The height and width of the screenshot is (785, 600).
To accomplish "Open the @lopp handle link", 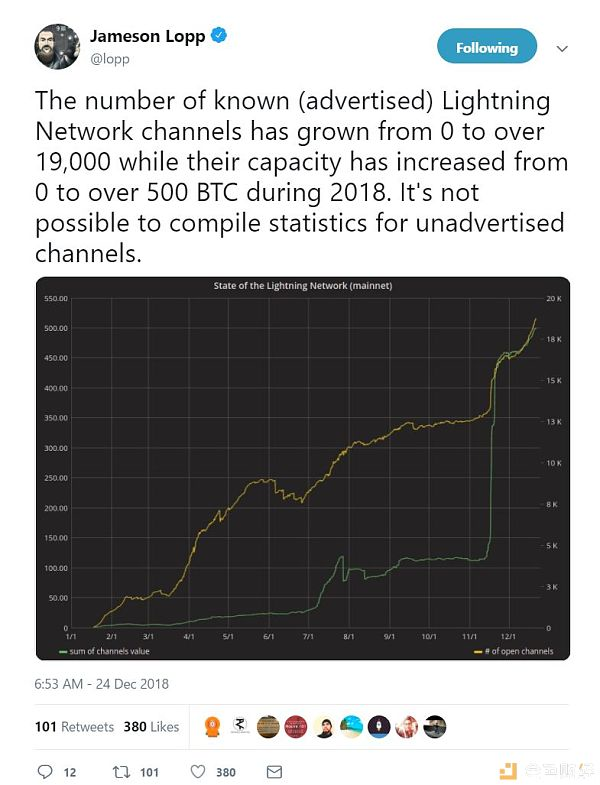I will click(x=110, y=59).
